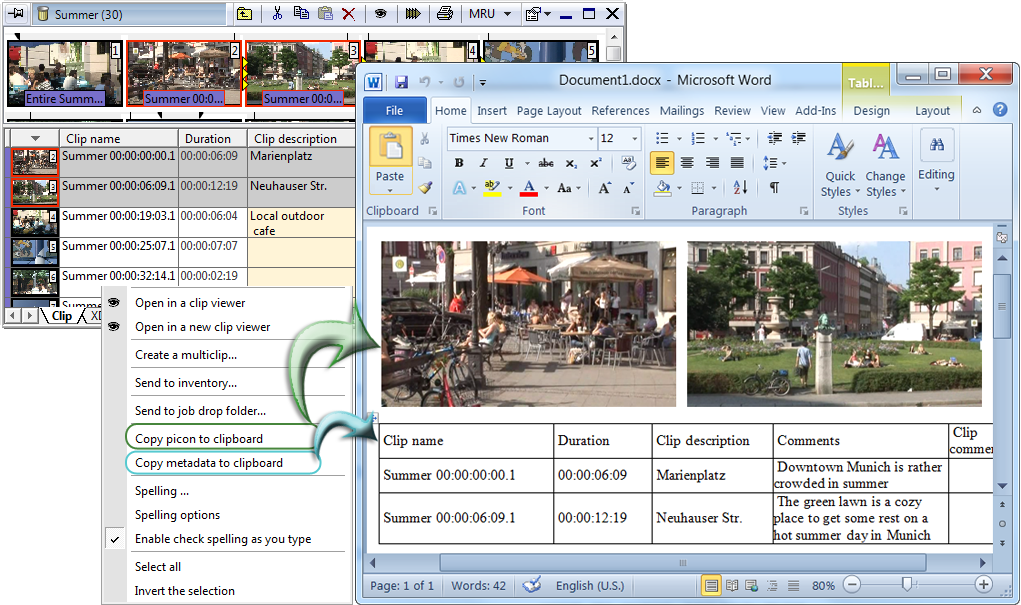Select the Local outdoor cafe clip row

pos(182,223)
